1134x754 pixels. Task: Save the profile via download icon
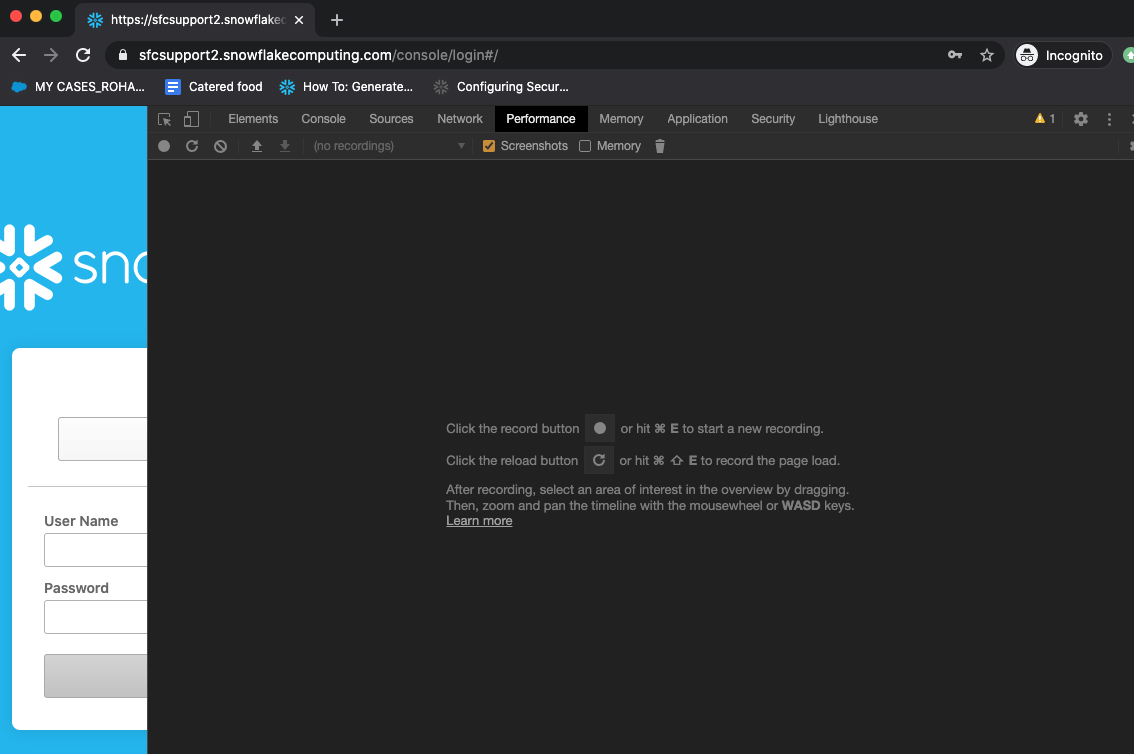[284, 145]
